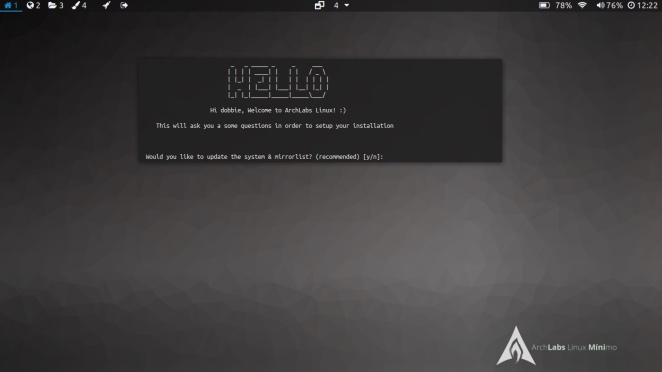Screen dimensions: 662x372
Task: Click the HELLO ASCII art banner
Action: click(278, 82)
